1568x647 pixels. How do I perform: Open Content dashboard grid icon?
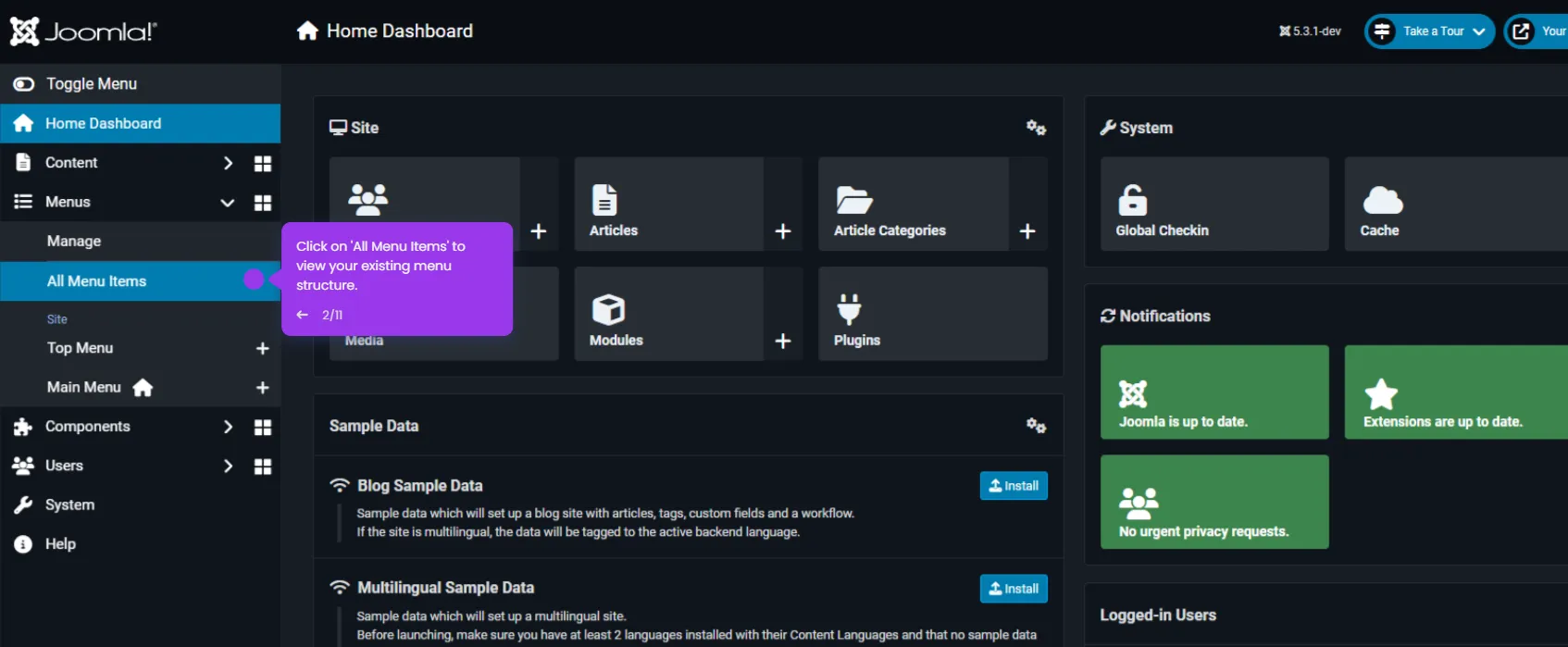coord(263,163)
